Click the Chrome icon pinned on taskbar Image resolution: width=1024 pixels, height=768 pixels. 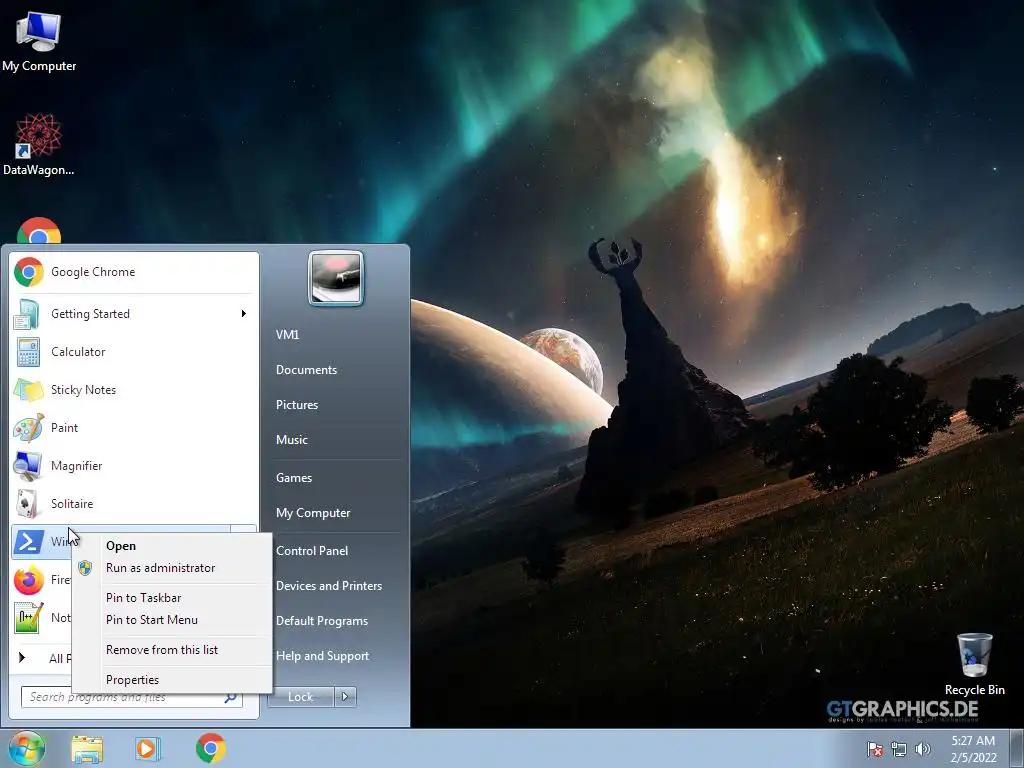(211, 748)
